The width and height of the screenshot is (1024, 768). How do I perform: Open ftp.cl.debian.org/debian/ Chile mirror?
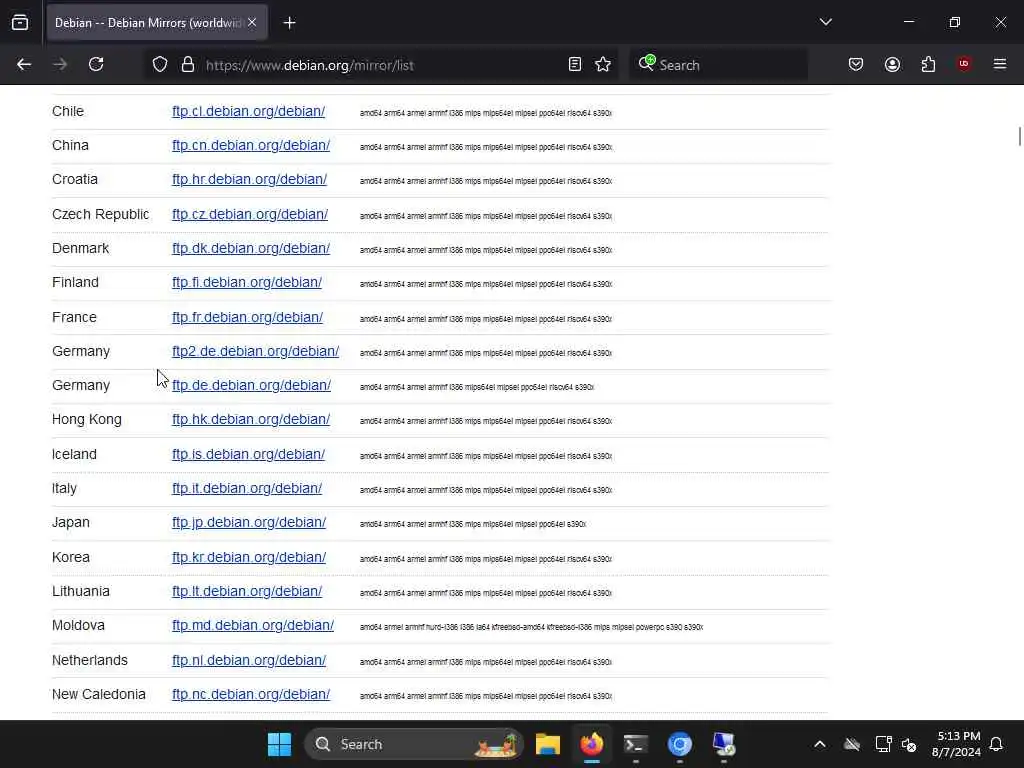(x=248, y=111)
